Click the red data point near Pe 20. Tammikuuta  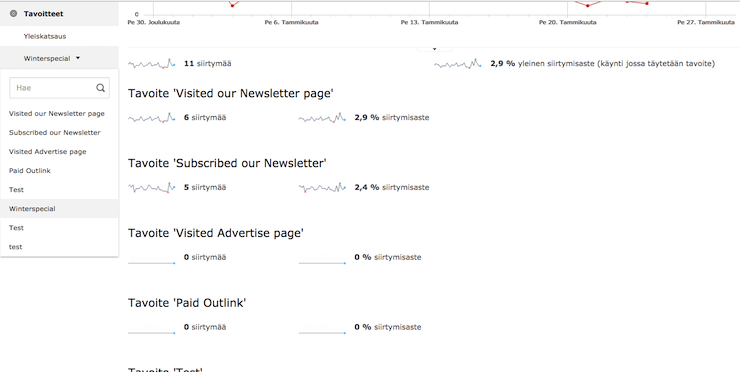[x=588, y=6]
